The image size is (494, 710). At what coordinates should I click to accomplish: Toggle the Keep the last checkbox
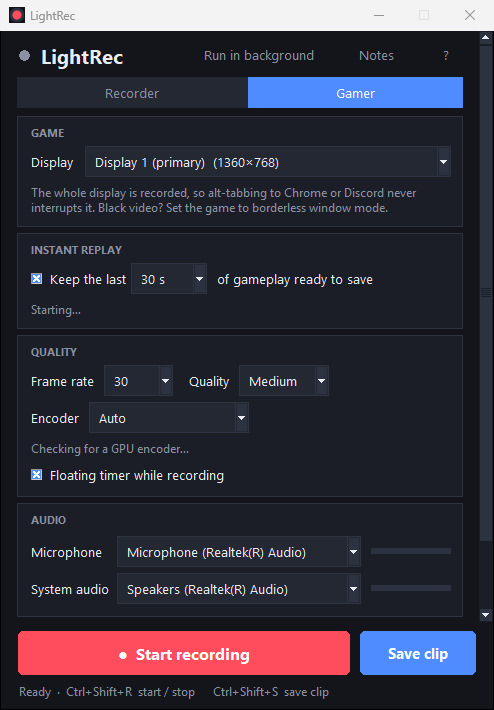pos(37,278)
